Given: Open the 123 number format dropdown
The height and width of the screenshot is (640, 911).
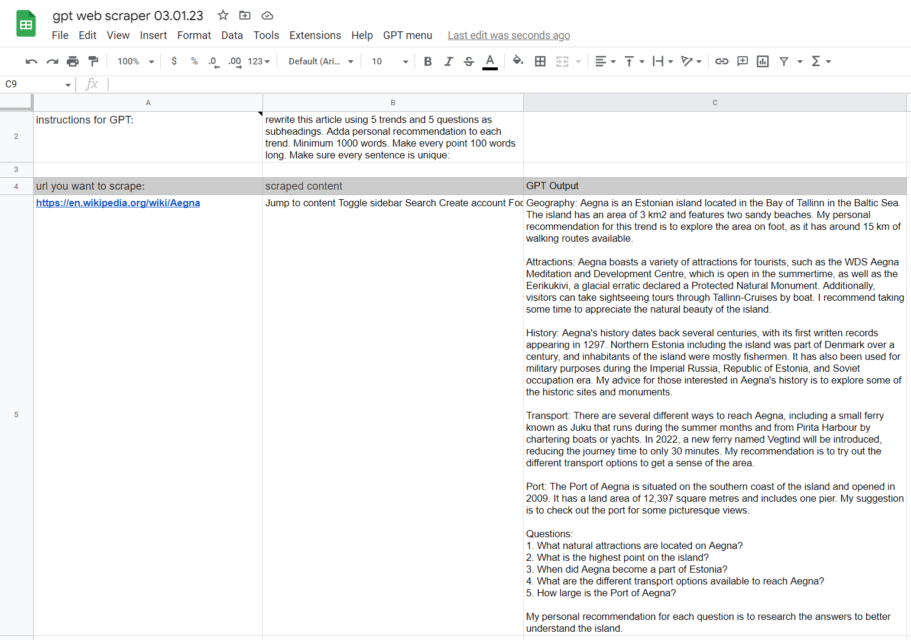Looking at the screenshot, I should pos(259,61).
